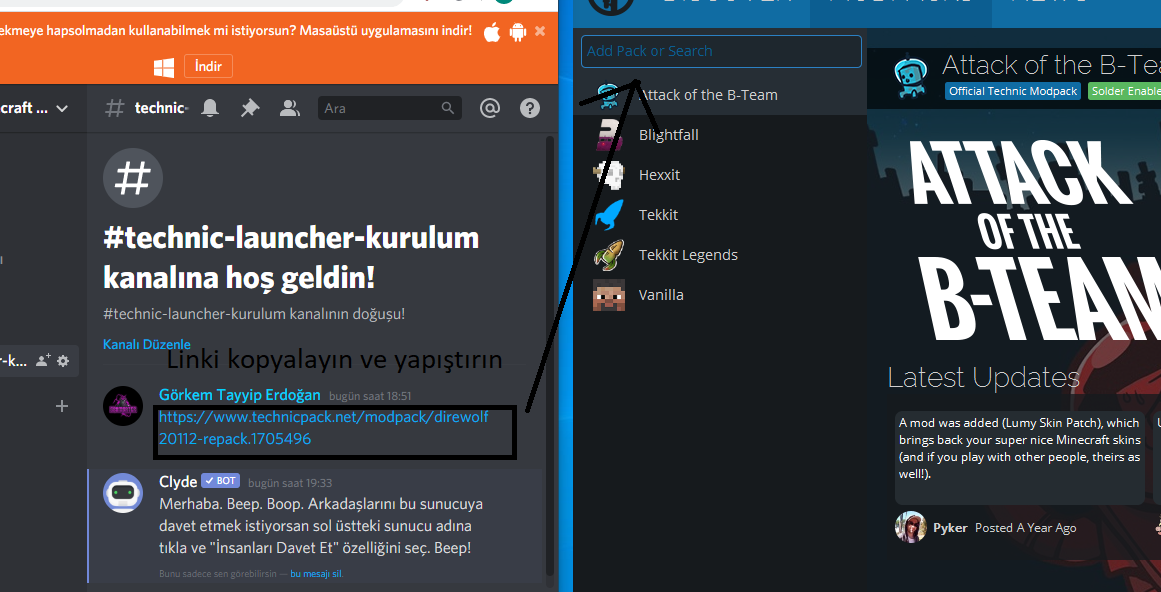Click the Technic Launcher logo
The height and width of the screenshot is (592, 1161).
click(x=612, y=7)
